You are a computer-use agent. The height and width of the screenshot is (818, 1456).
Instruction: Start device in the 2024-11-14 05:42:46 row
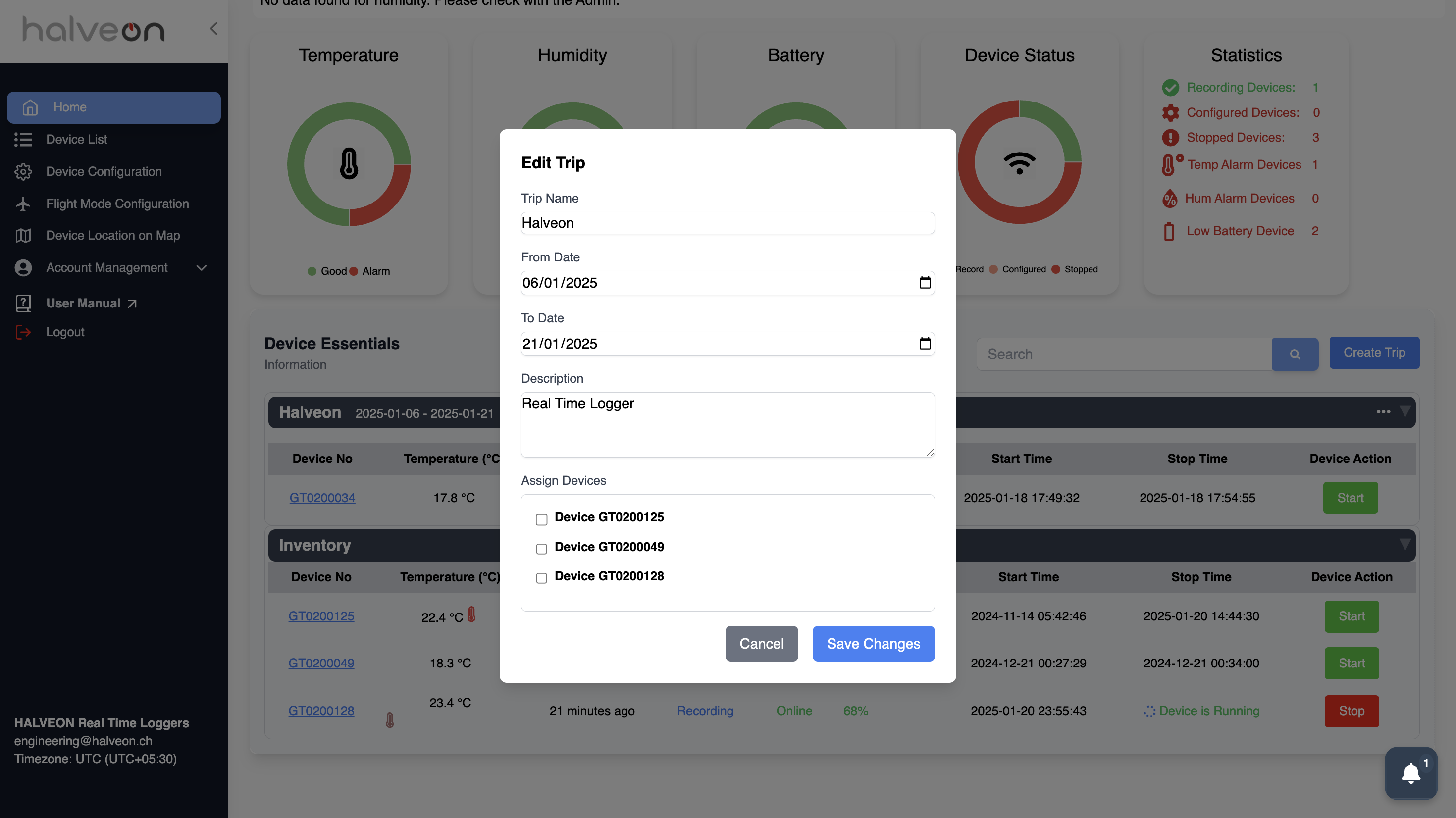pyautogui.click(x=1352, y=616)
